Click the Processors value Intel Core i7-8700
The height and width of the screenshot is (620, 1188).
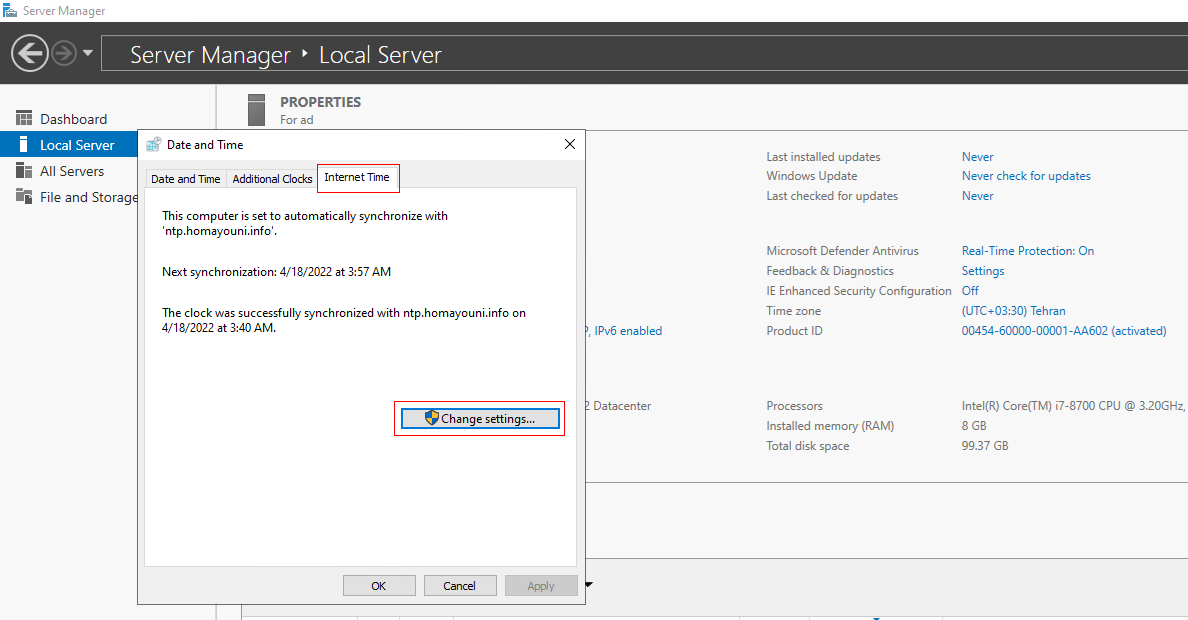1074,406
